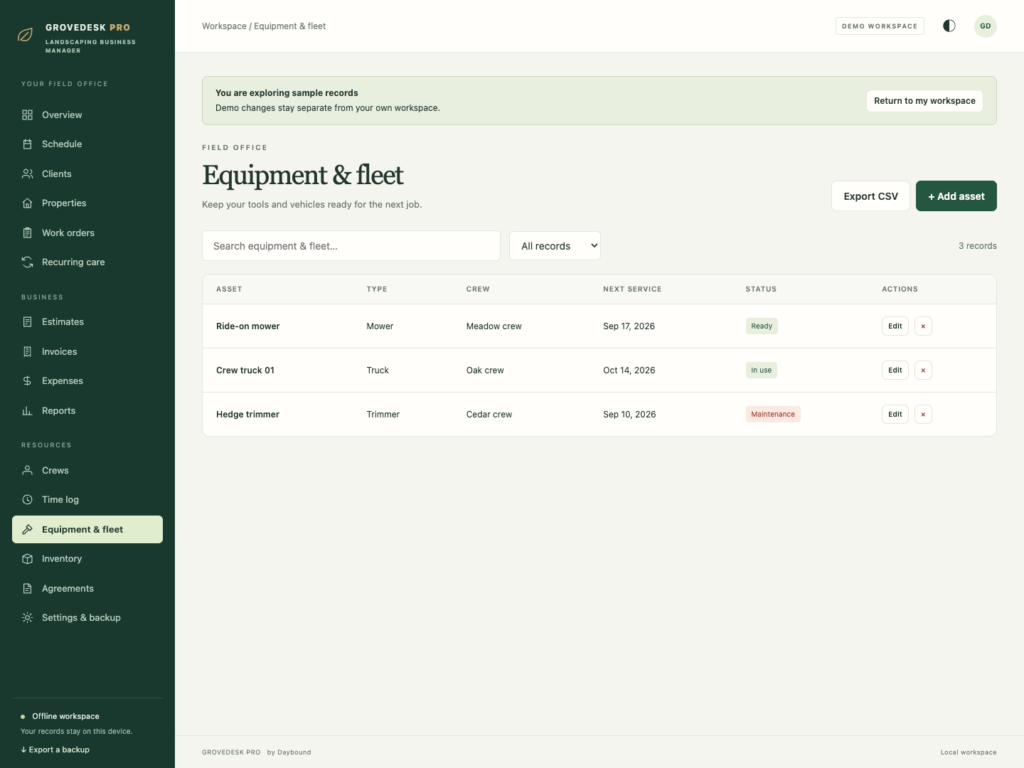The height and width of the screenshot is (768, 1024).
Task: Delete the Ride-on mower asset
Action: click(x=923, y=326)
